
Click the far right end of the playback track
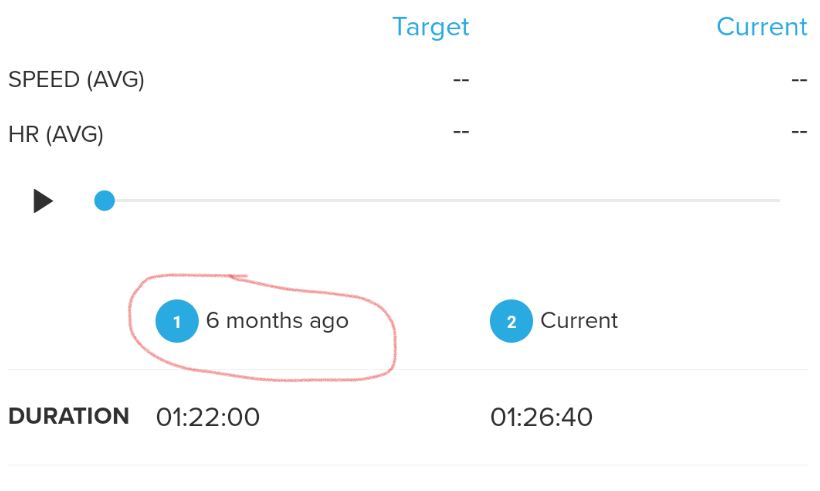coord(776,201)
